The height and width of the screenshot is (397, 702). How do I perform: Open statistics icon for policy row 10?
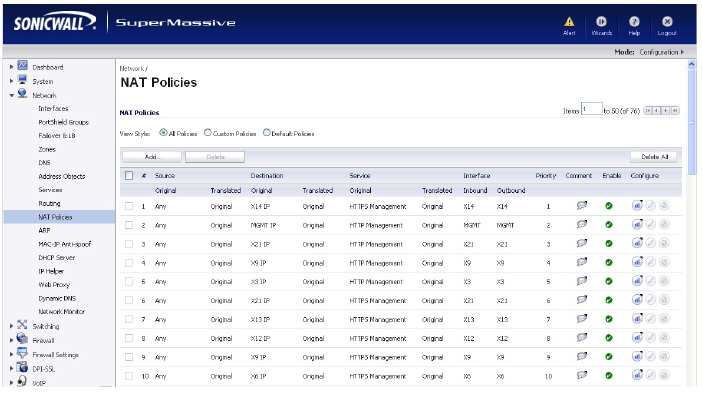pyautogui.click(x=637, y=375)
